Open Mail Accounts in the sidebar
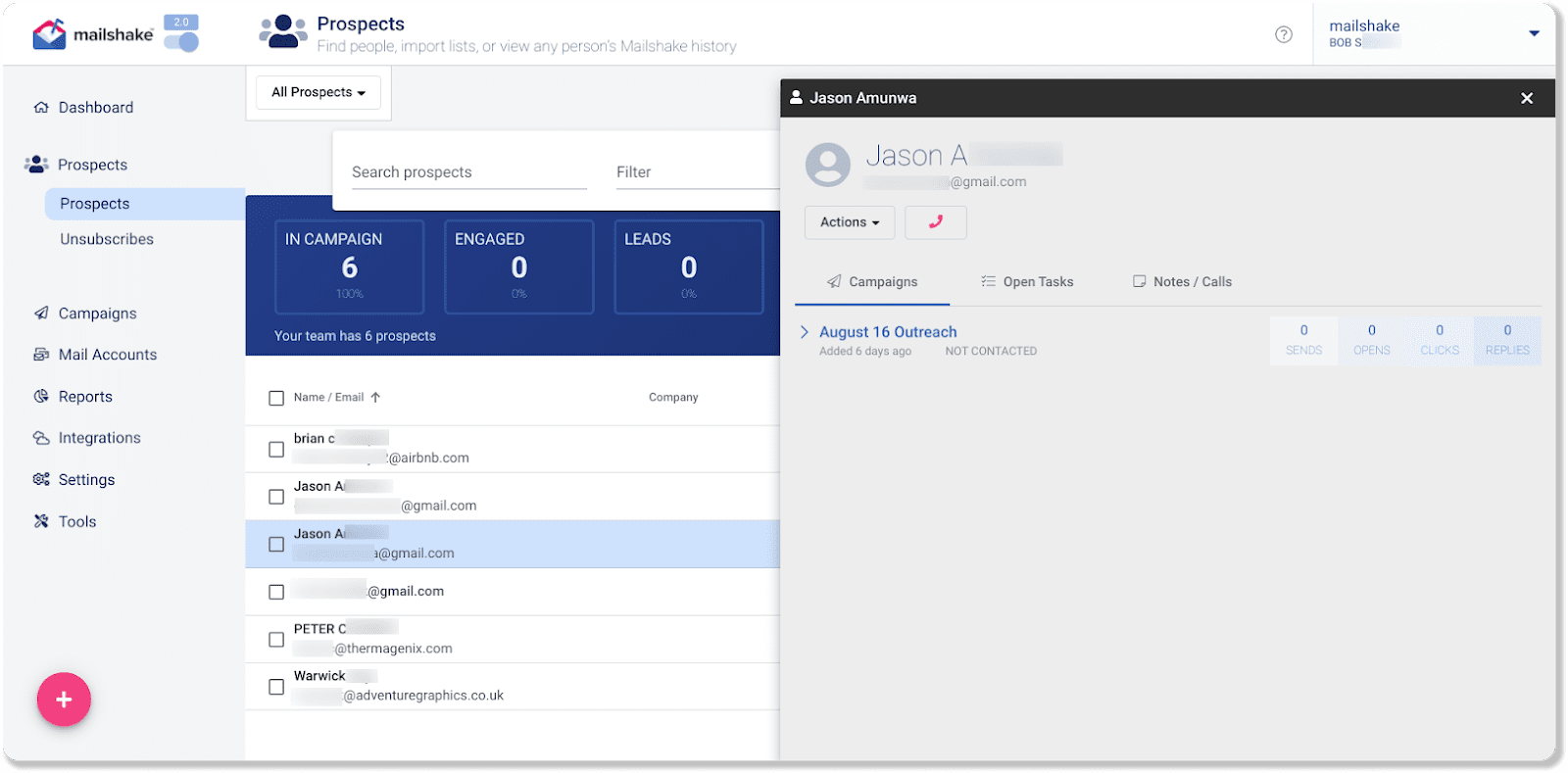 (x=107, y=355)
